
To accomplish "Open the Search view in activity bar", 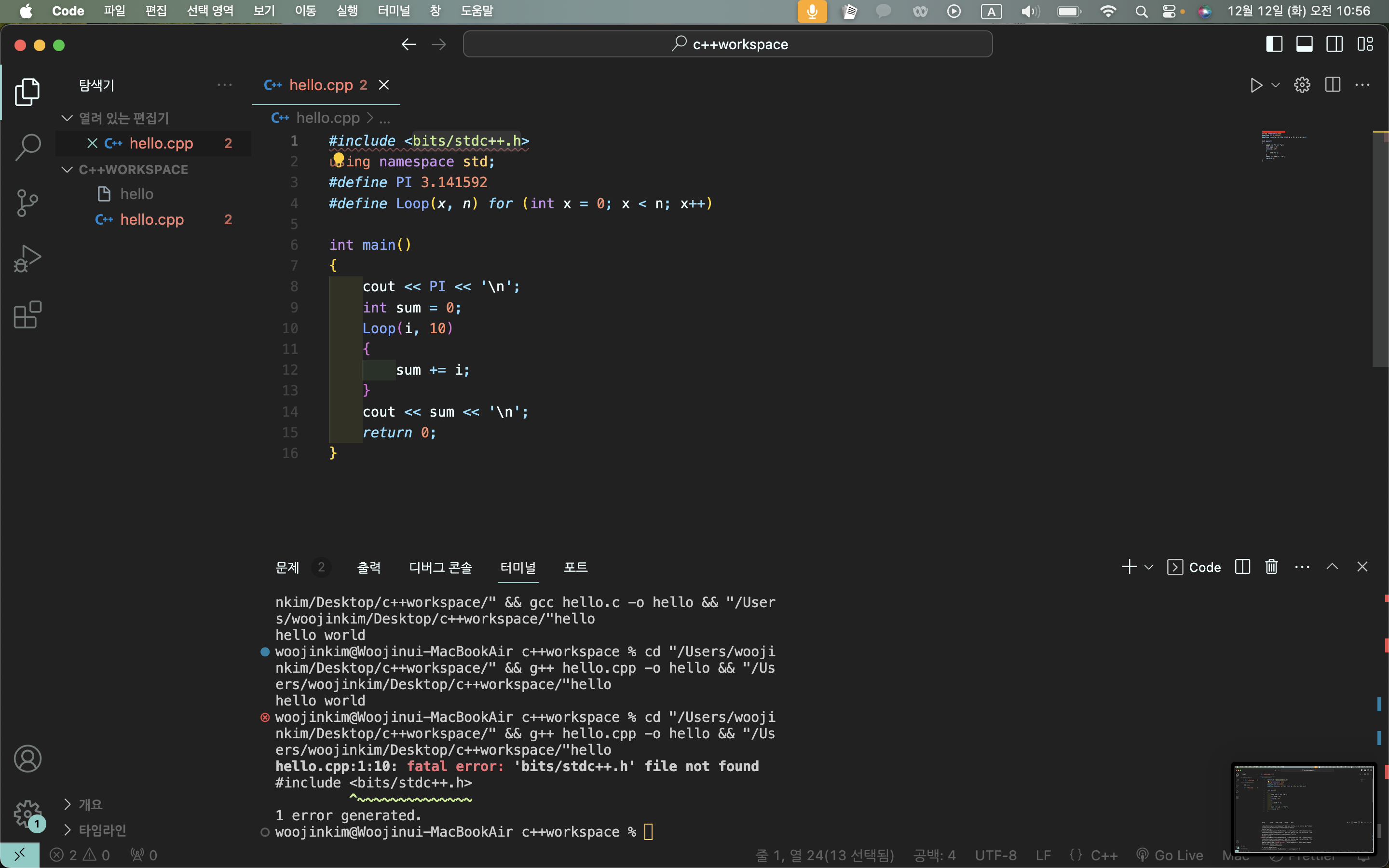I will point(27,148).
